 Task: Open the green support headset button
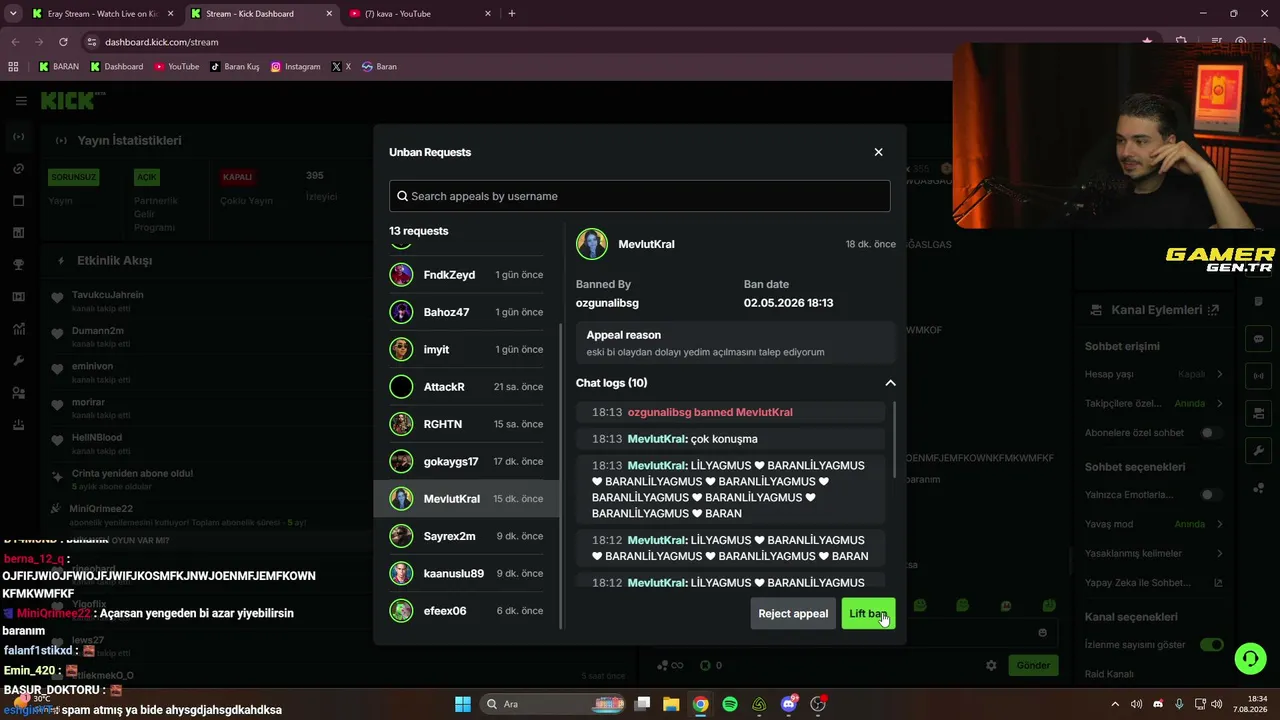point(1250,658)
